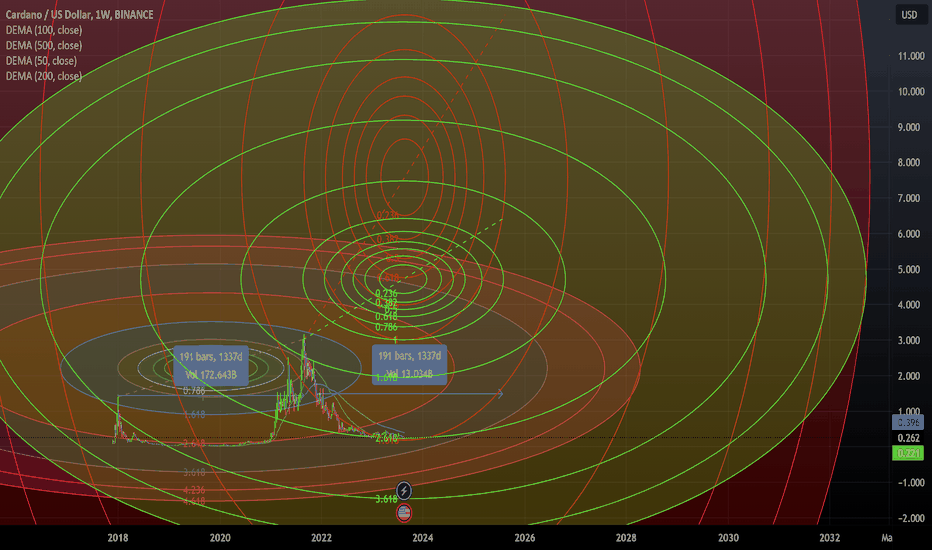Click the 2018 label on time axis
Image resolution: width=932 pixels, height=550 pixels.
click(x=118, y=538)
